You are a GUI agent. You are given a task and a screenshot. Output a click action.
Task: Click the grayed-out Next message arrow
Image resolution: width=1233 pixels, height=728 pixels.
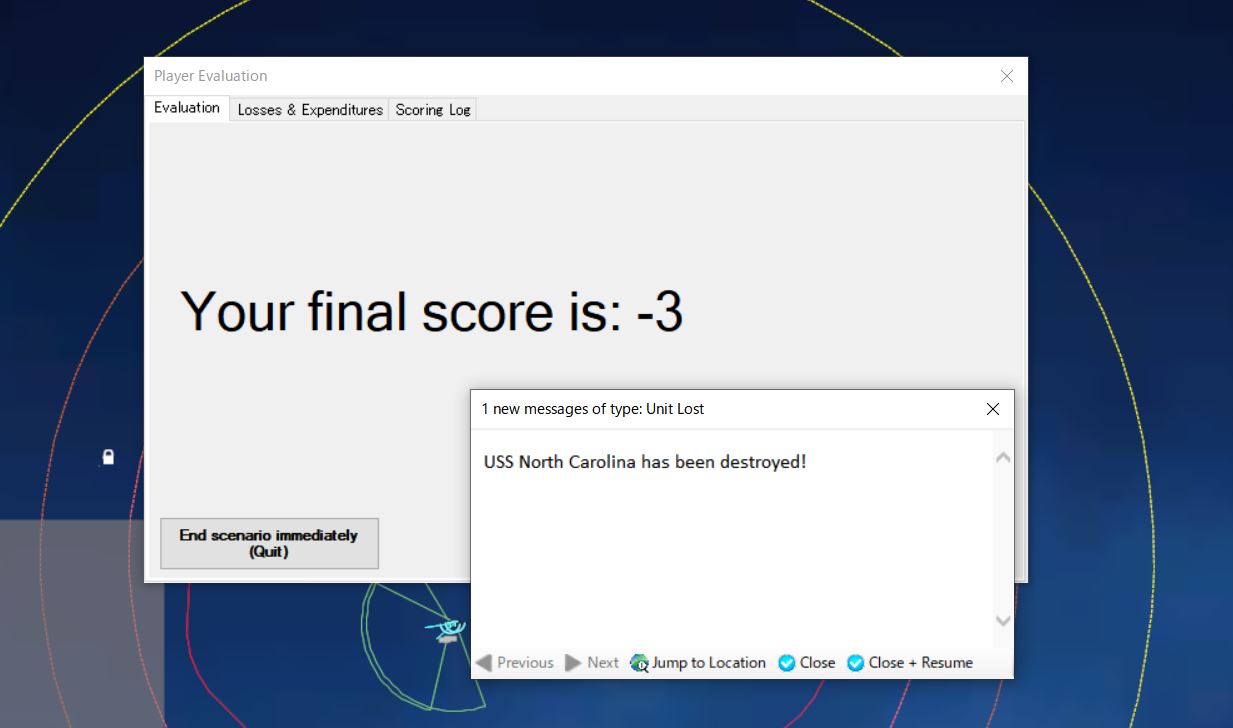click(573, 663)
